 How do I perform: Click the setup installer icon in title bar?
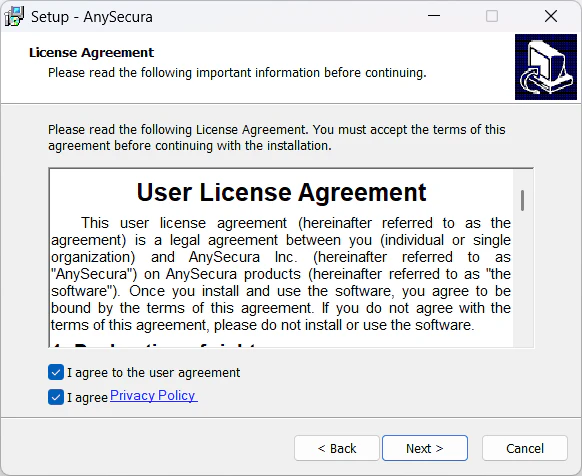(x=14, y=16)
